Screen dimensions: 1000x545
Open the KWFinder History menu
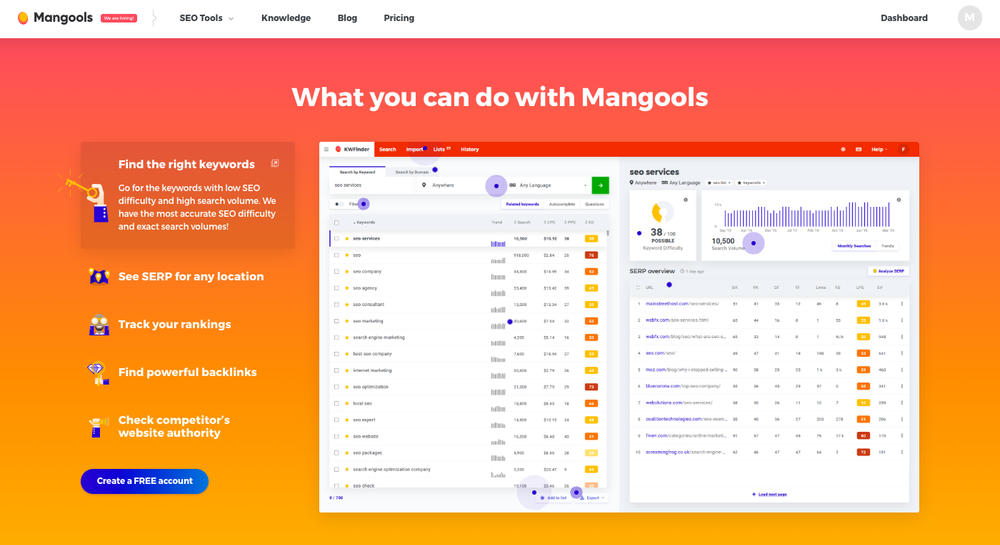[469, 149]
